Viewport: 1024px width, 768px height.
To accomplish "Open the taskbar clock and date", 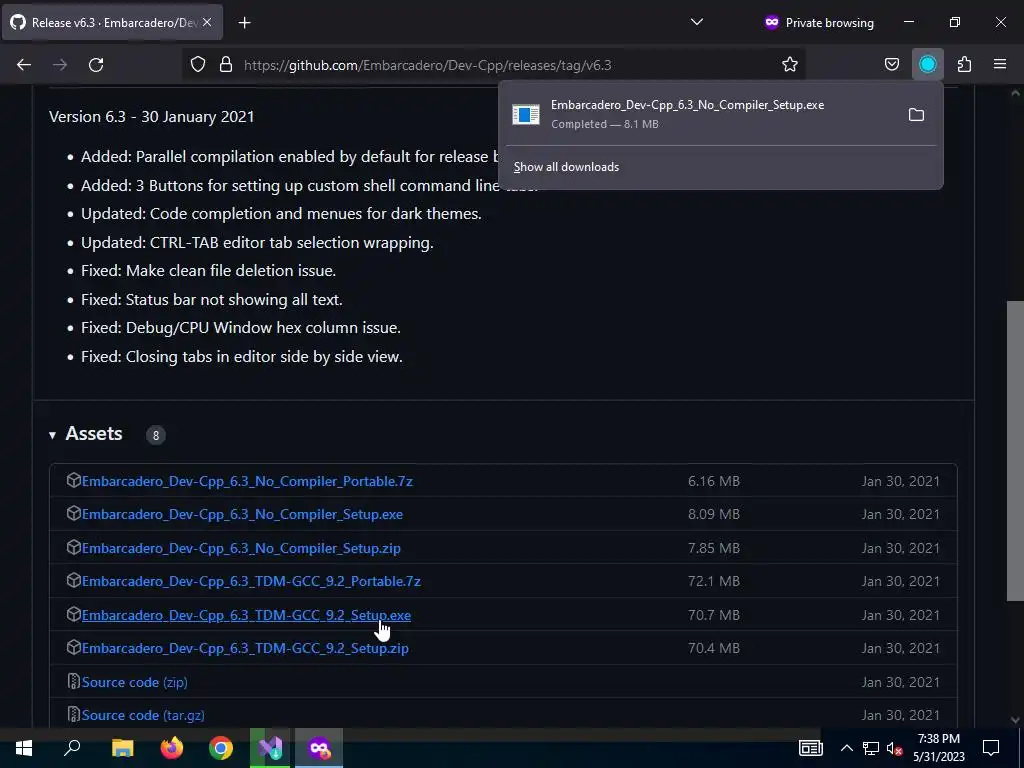I will pos(938,748).
